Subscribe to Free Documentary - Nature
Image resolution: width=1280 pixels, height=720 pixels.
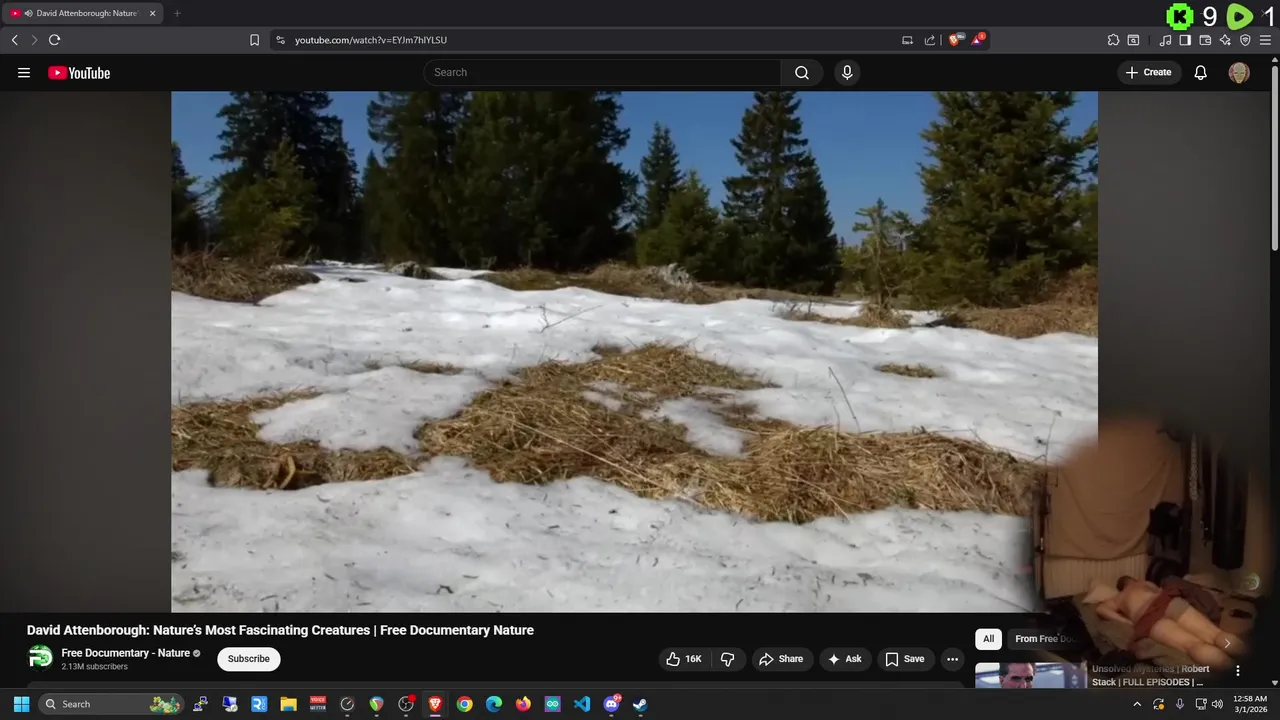[x=249, y=659]
